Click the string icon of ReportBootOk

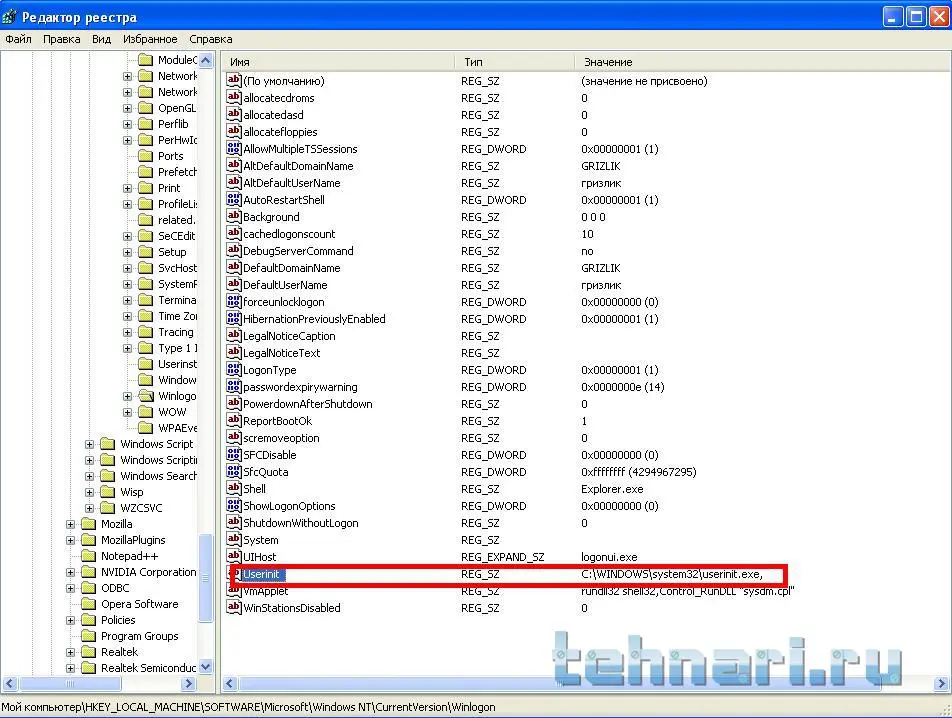234,420
